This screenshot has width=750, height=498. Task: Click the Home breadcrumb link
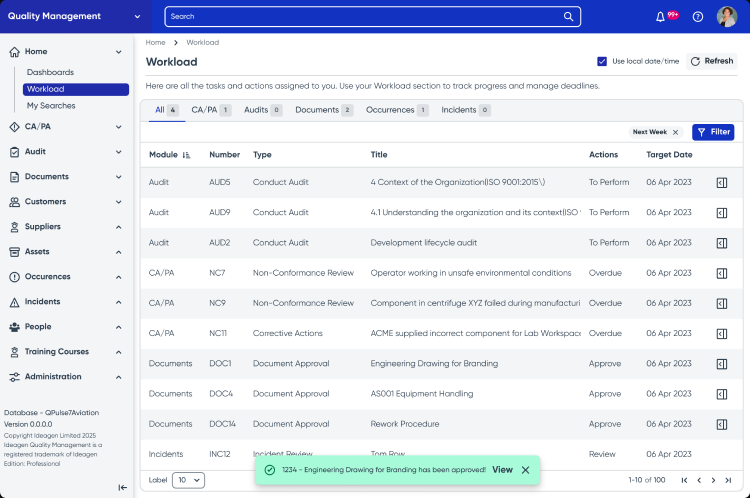click(155, 43)
